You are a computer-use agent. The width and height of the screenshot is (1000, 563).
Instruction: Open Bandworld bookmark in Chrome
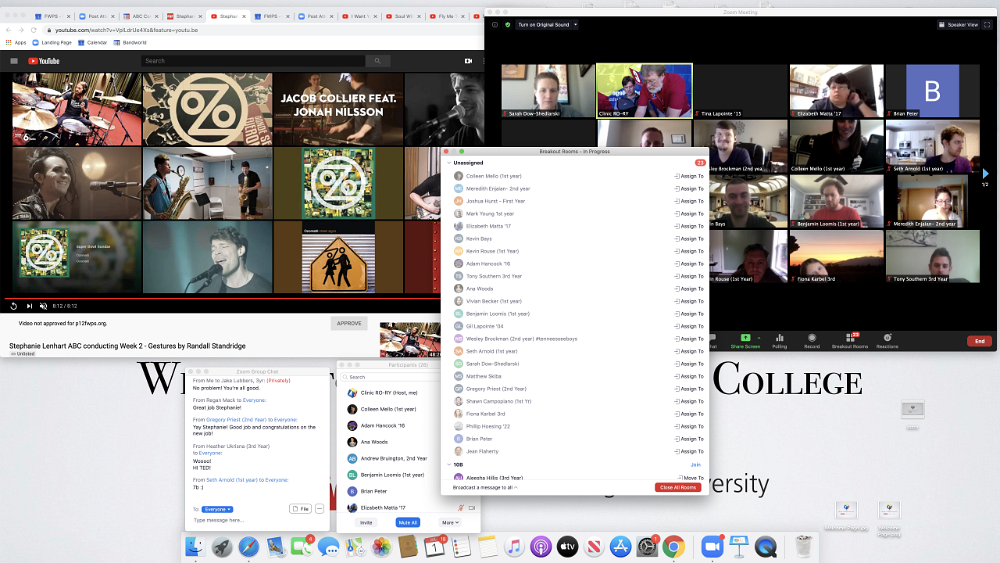click(130, 43)
